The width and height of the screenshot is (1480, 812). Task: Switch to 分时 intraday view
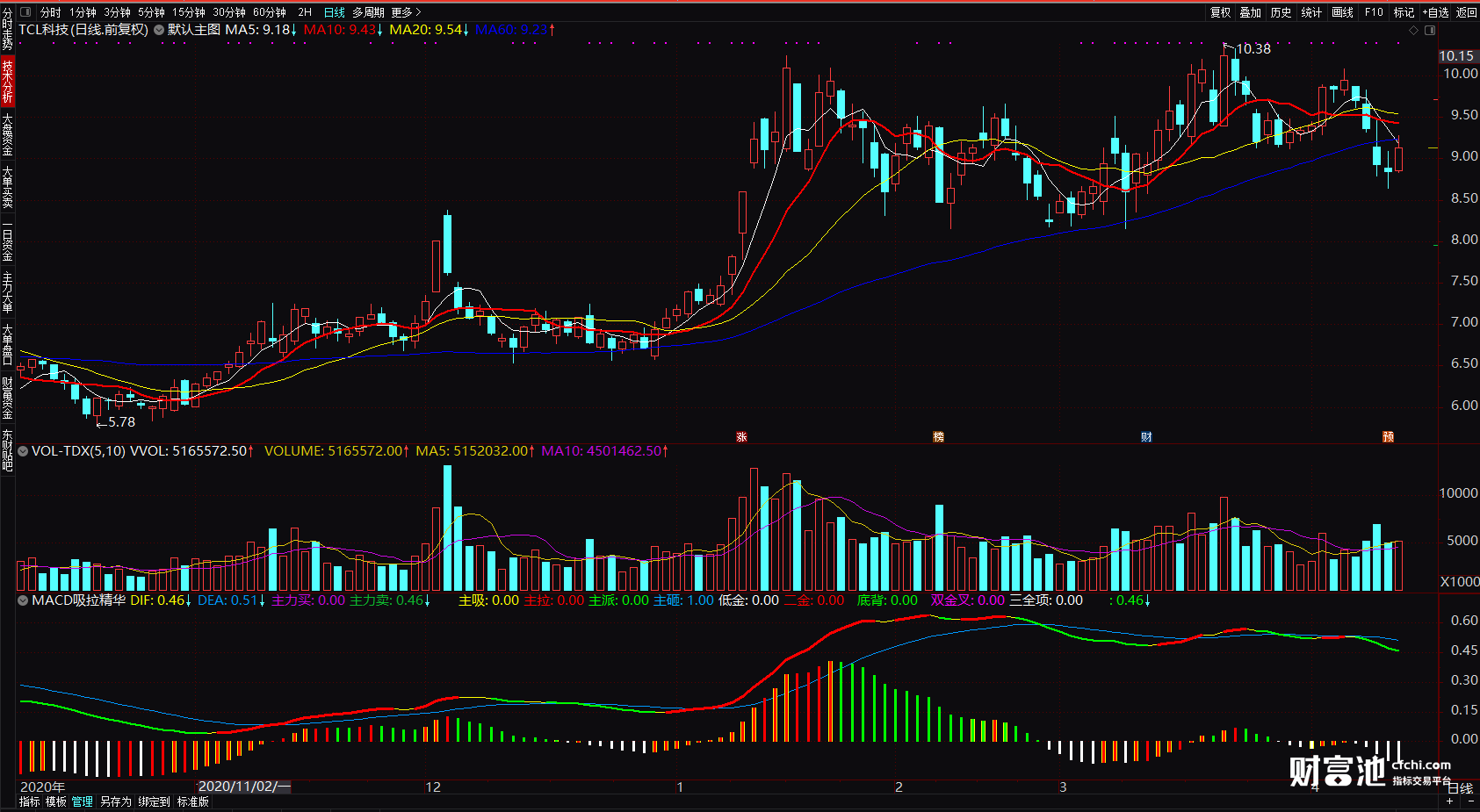51,12
